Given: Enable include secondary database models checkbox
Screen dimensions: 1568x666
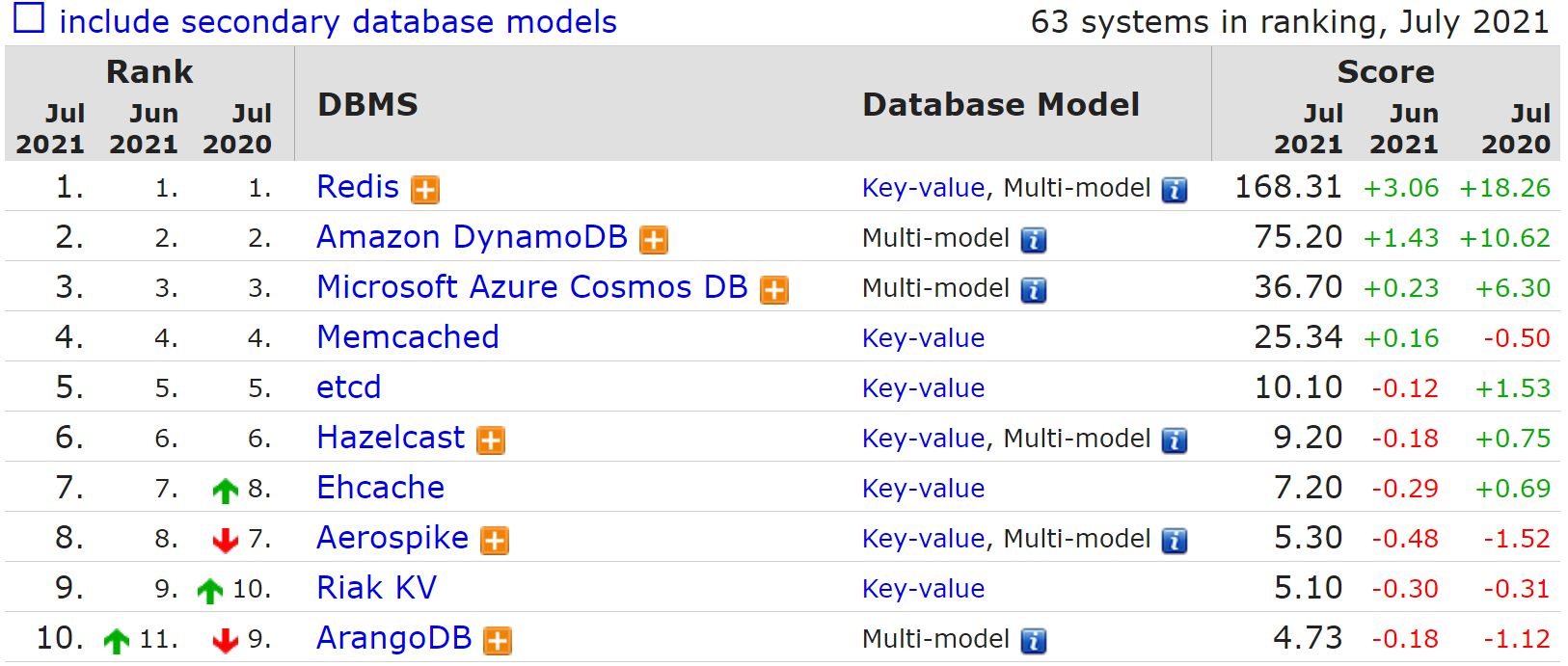Looking at the screenshot, I should point(28,18).
